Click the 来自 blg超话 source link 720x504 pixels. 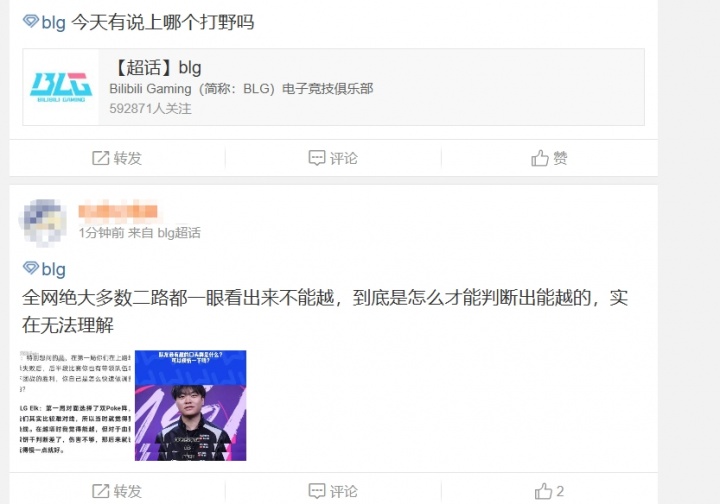(x=164, y=233)
